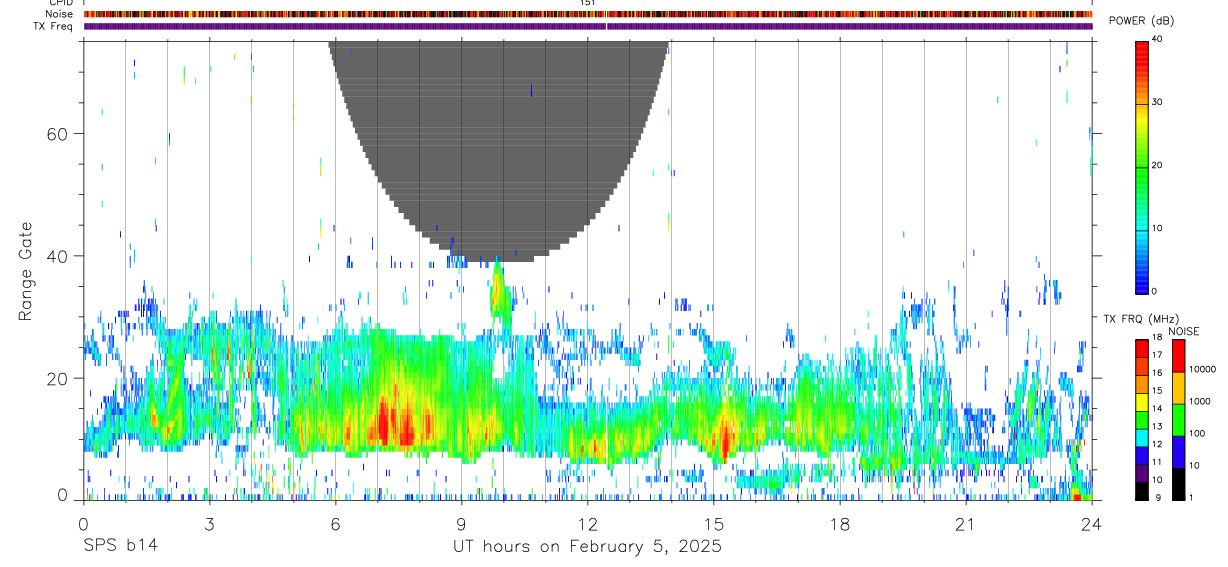Pick the cyan 12 MHz TX FRQ swatch

click(x=1142, y=439)
